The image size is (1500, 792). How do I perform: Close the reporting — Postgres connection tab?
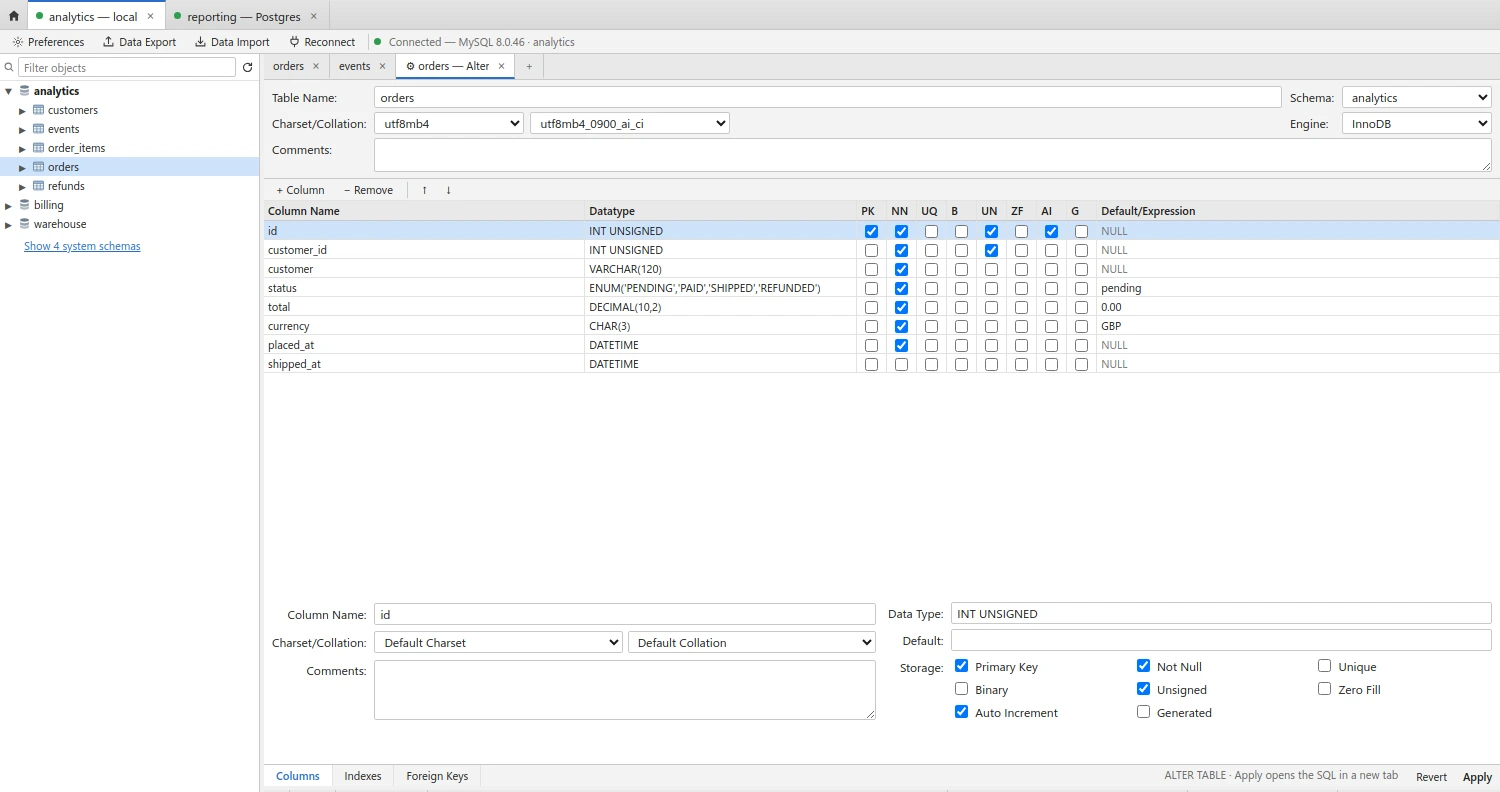pyautogui.click(x=313, y=17)
